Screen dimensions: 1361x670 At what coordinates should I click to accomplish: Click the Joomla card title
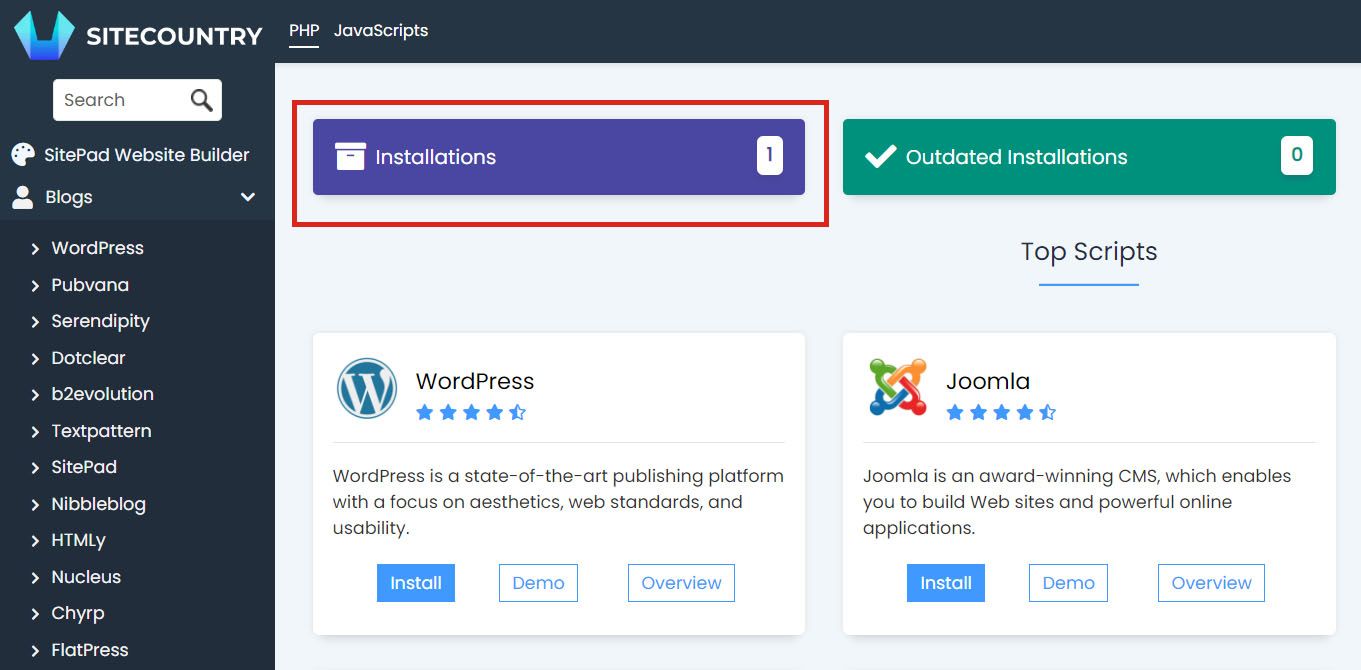tap(988, 381)
